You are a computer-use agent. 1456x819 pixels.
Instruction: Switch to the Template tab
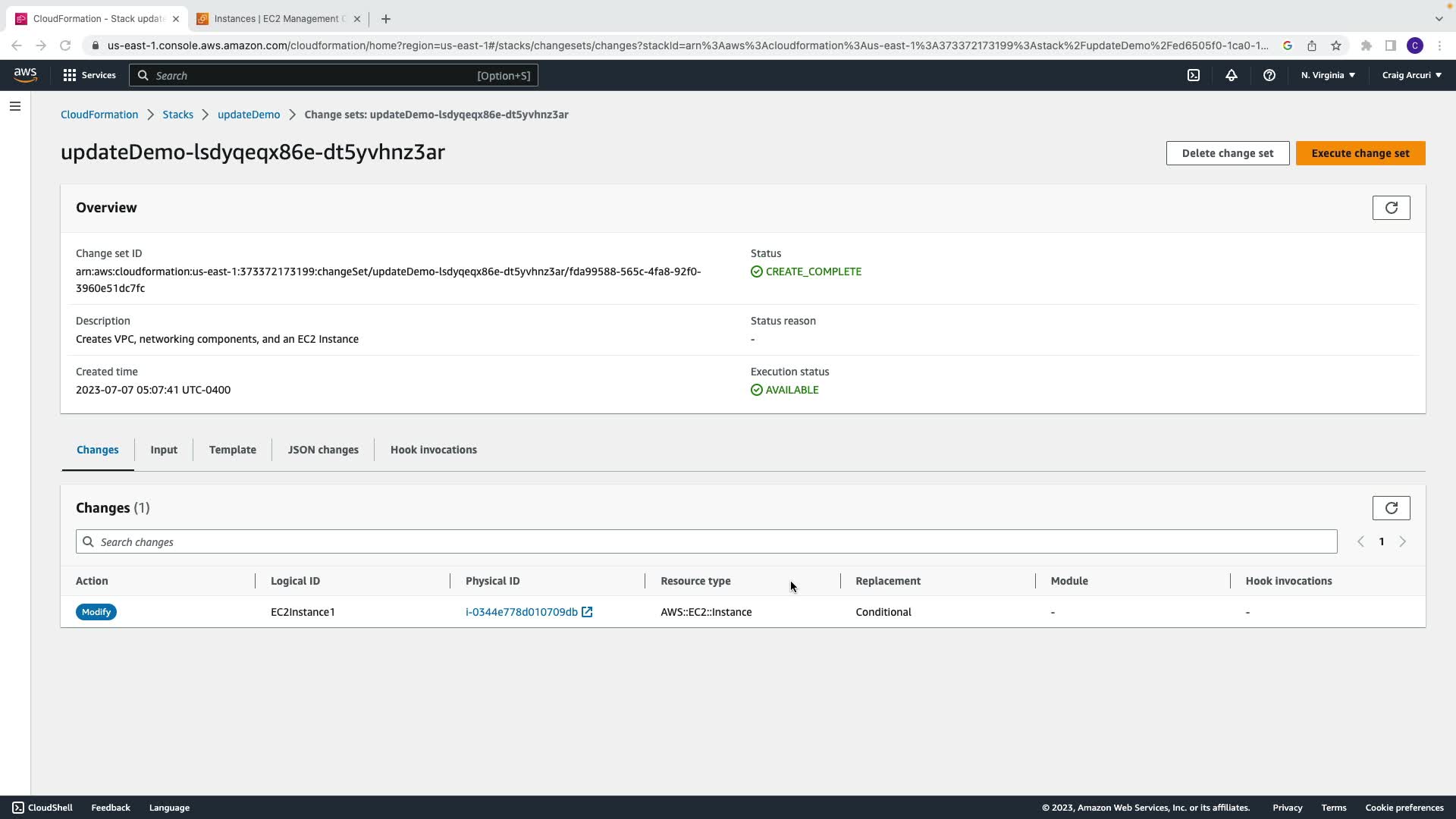coord(233,450)
